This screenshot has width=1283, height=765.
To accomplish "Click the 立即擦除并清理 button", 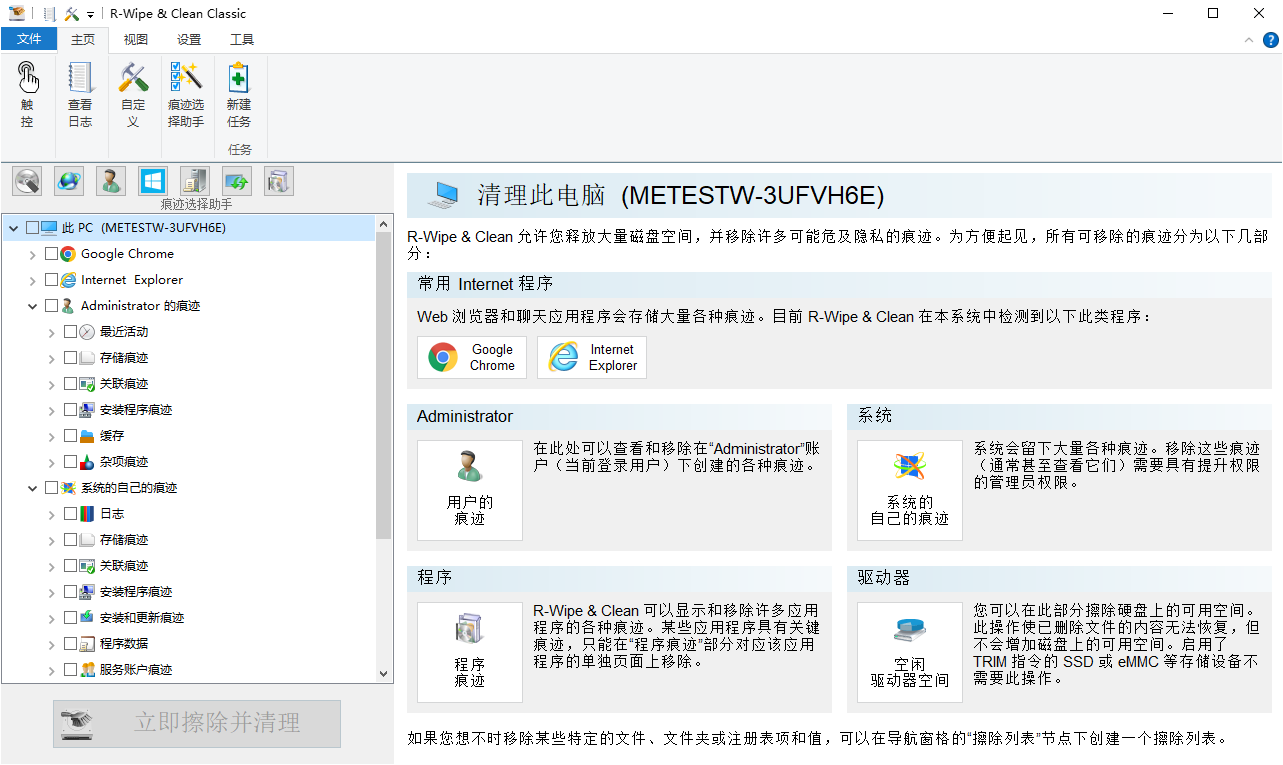I will [x=197, y=723].
